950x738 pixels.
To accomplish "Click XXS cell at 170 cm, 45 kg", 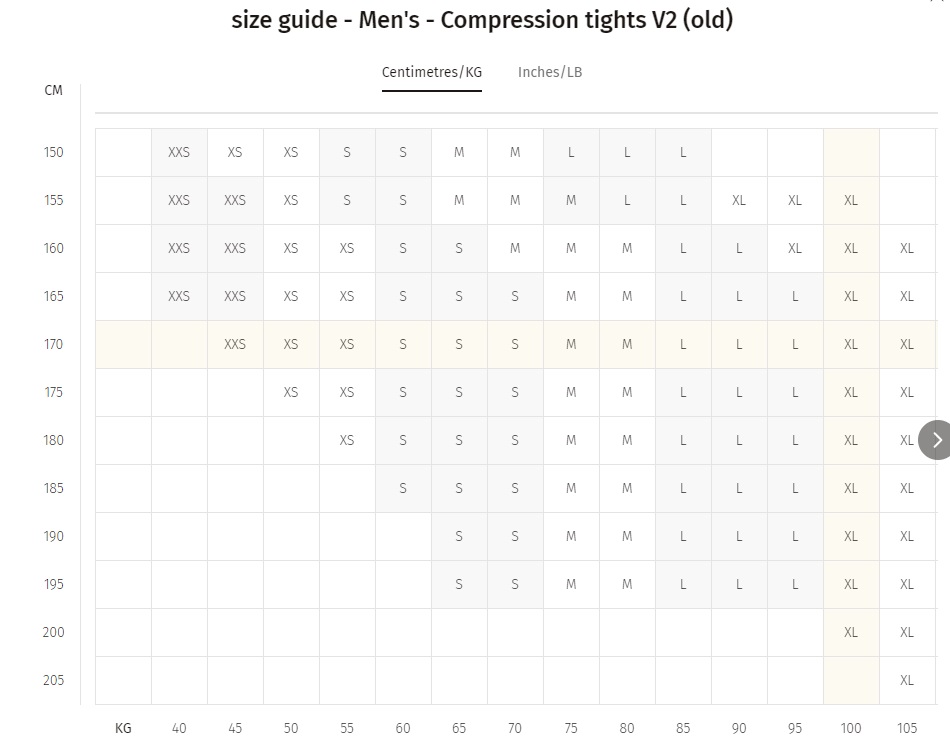I will (x=235, y=344).
